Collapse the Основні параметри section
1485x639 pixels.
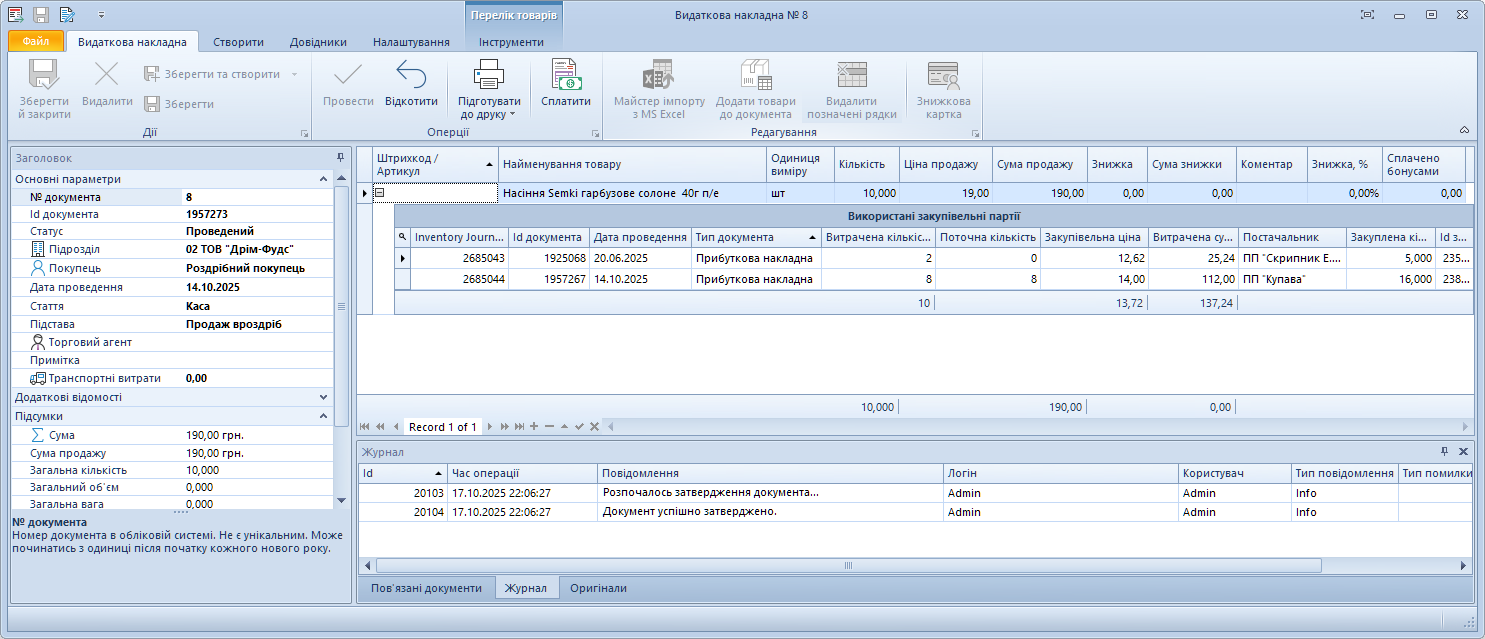[323, 179]
